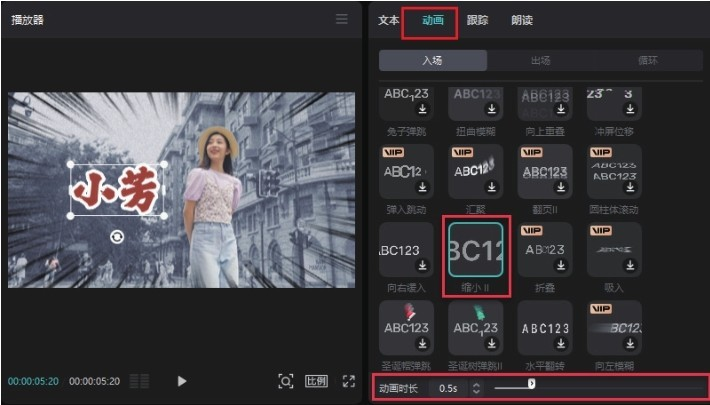This screenshot has height=405, width=710.
Task: Download the 圣诞树弹跳II animation
Action: [x=492, y=344]
